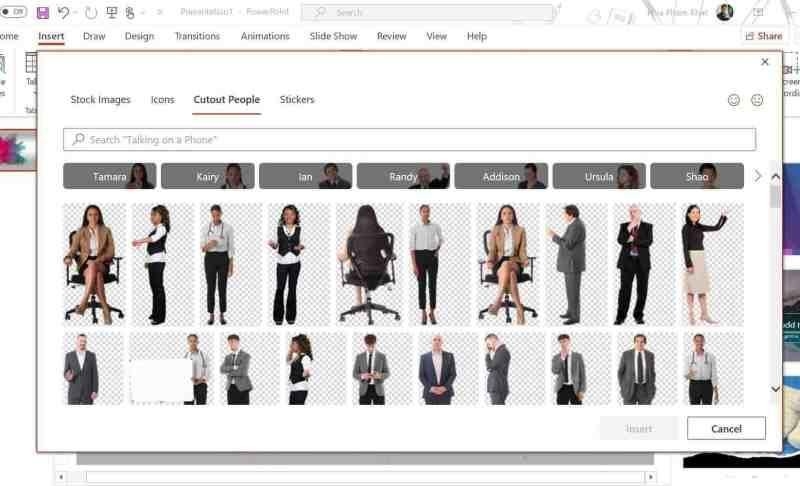The width and height of the screenshot is (800, 486).
Task: Filter by Addison category chip
Action: pyautogui.click(x=501, y=176)
